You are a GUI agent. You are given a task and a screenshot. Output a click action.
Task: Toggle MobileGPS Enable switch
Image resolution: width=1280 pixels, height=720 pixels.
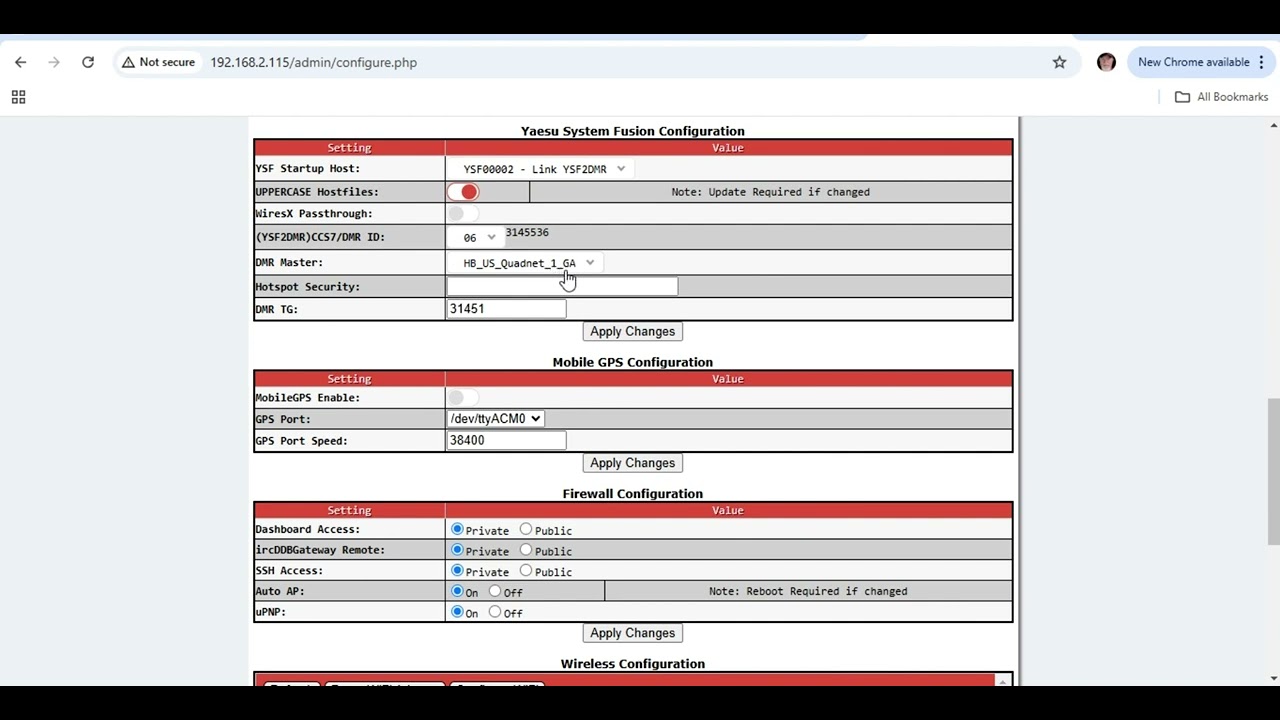[462, 398]
